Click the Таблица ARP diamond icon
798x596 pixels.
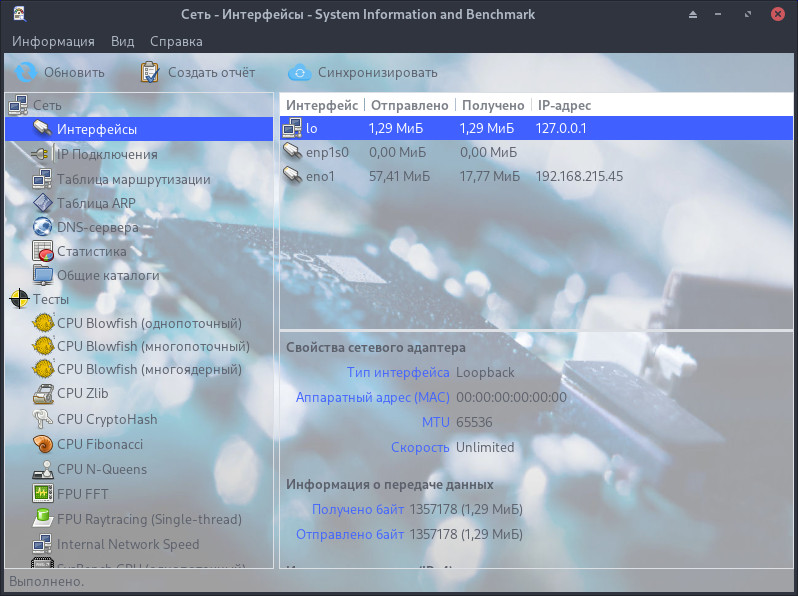tap(42, 203)
